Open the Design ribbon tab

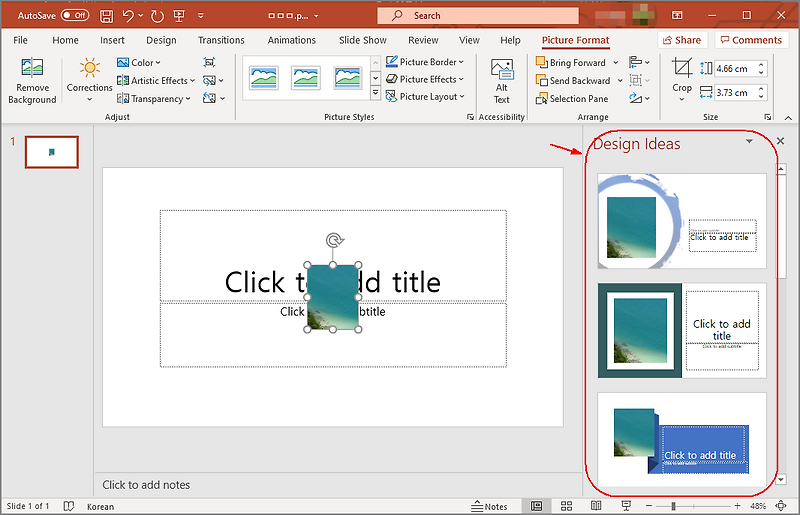(161, 40)
